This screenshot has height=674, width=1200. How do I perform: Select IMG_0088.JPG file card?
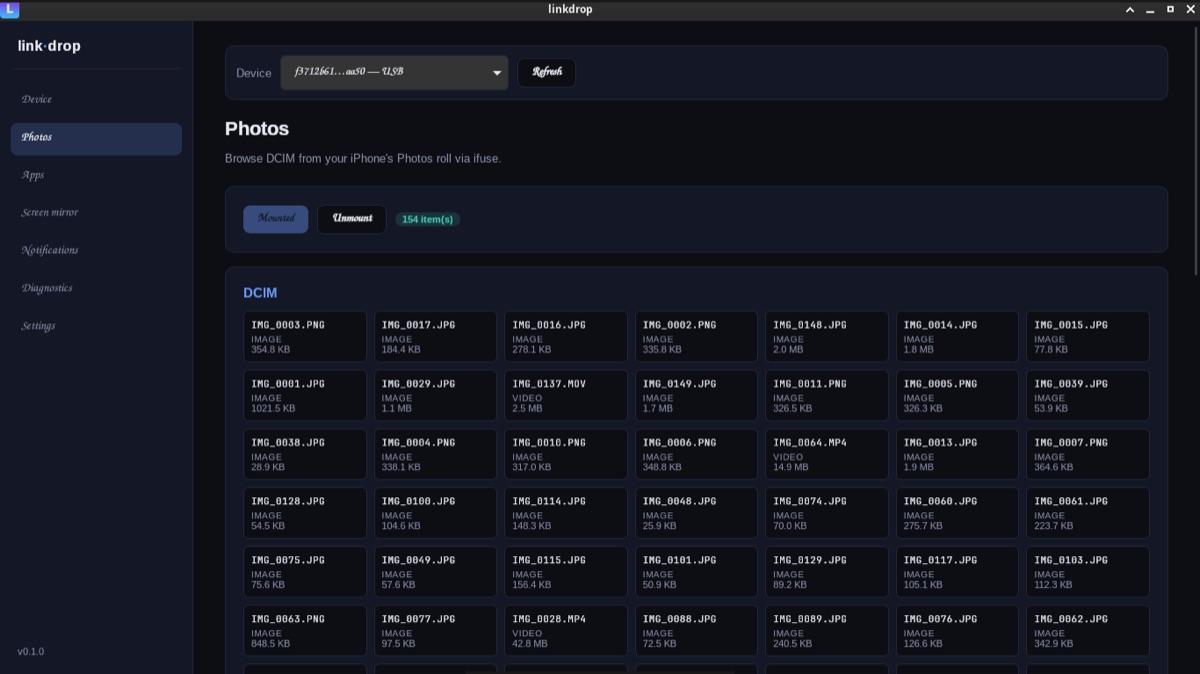coord(696,631)
